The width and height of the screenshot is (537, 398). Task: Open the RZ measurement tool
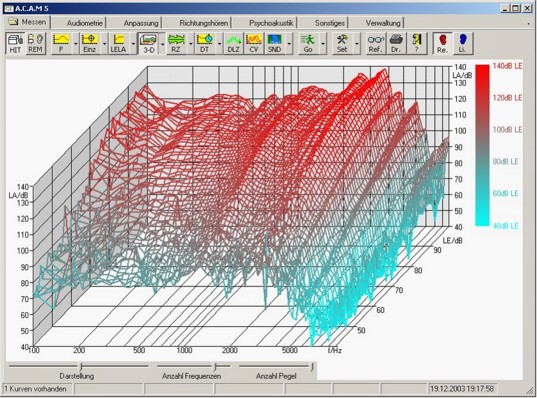coord(176,43)
